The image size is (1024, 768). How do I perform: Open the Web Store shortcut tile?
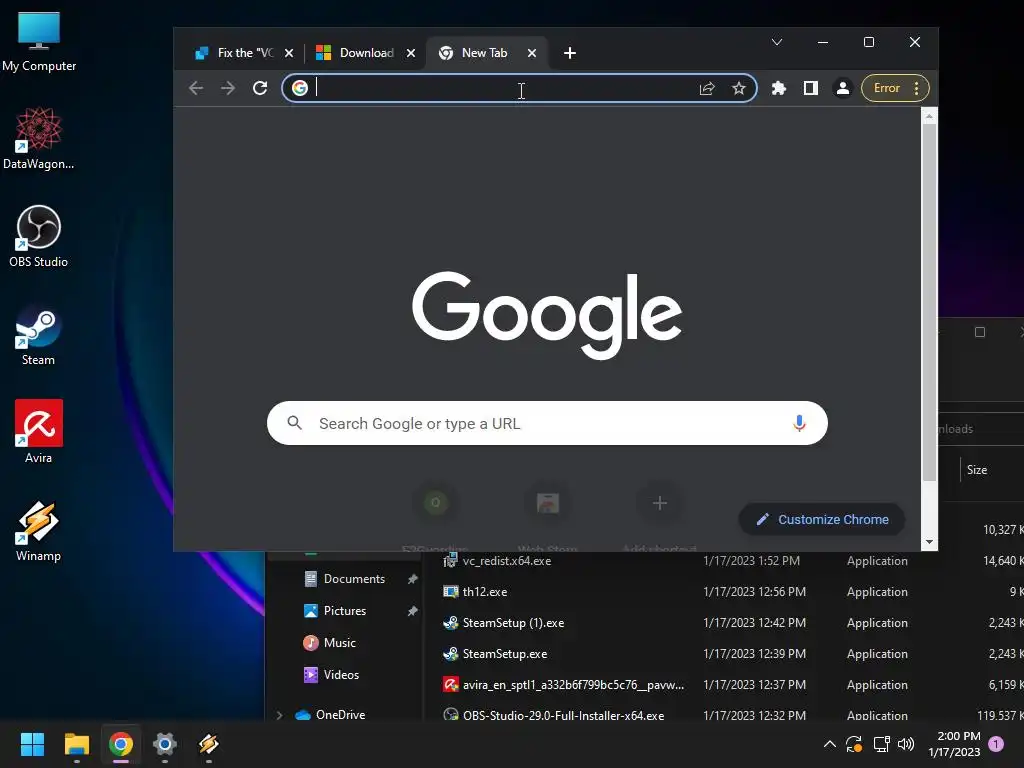coord(547,503)
